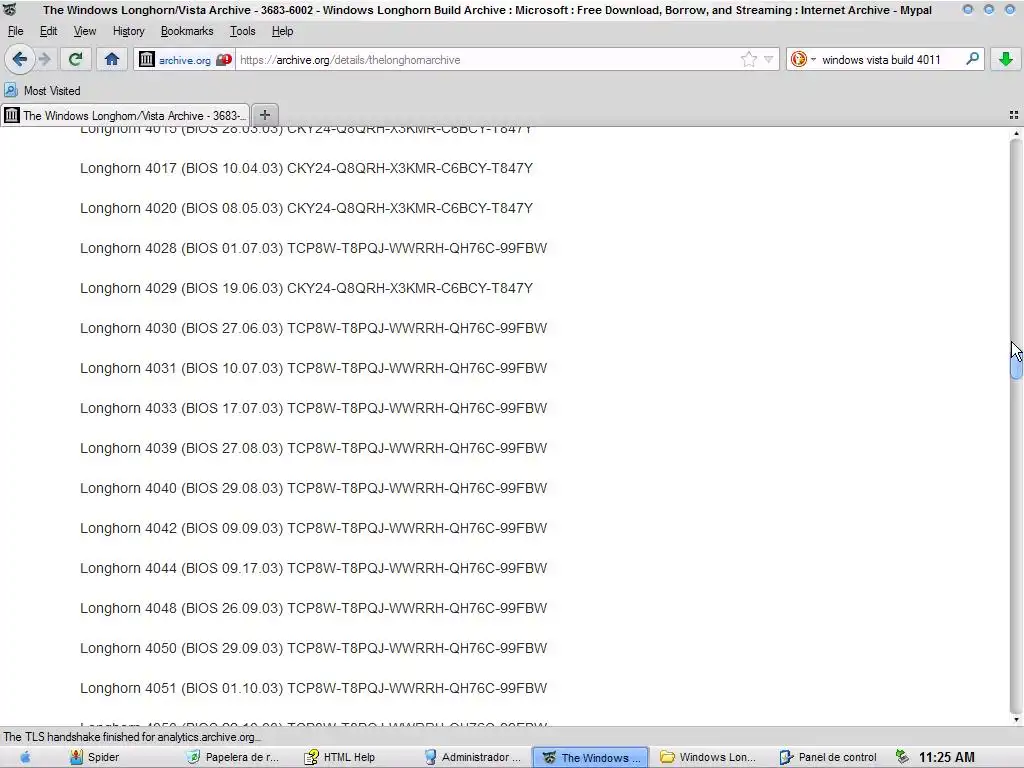Open the Most Visited bookmarks folder
The height and width of the screenshot is (768, 1024).
click(42, 91)
